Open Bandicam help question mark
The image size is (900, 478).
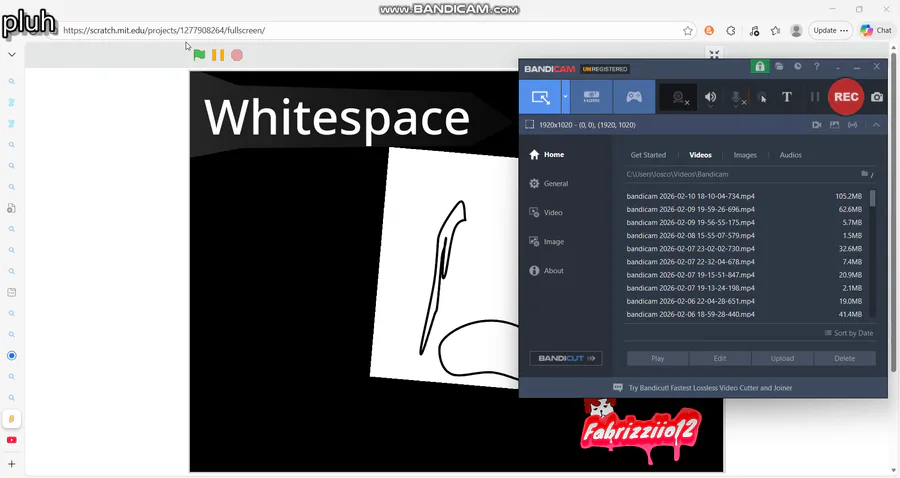click(817, 67)
